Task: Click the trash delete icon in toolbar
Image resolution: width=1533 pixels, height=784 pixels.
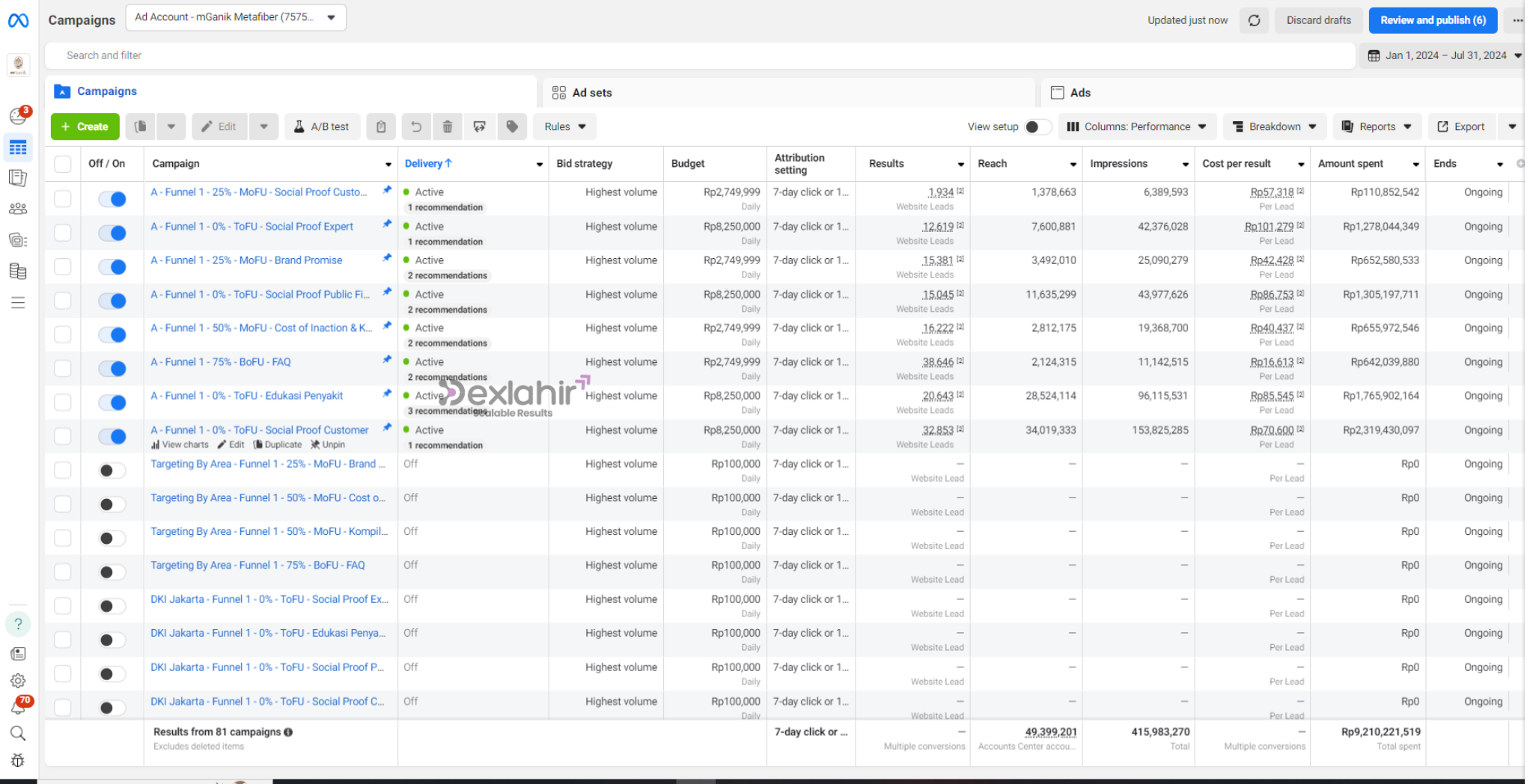Action: (x=448, y=127)
